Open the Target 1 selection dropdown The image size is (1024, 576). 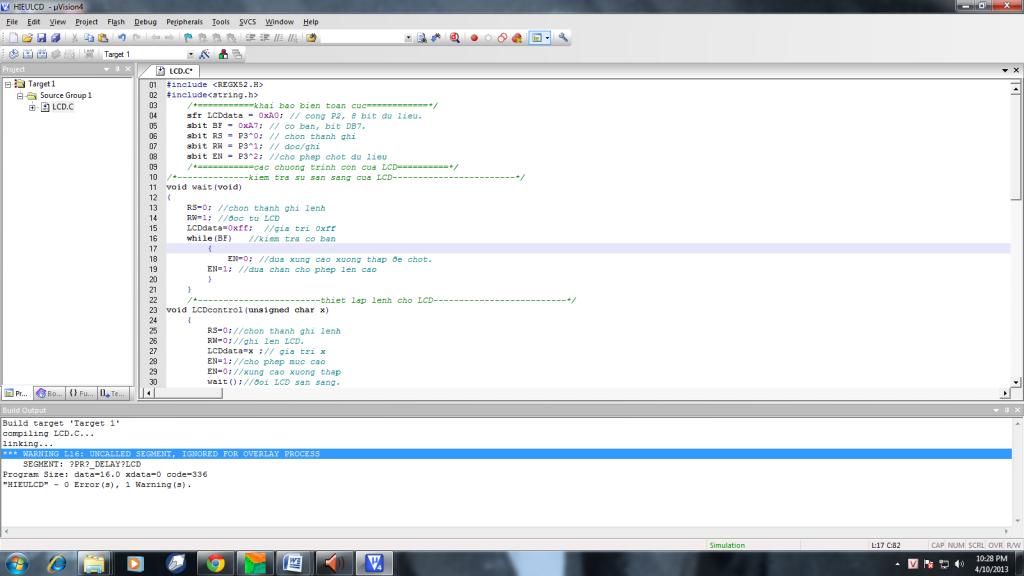pos(191,54)
